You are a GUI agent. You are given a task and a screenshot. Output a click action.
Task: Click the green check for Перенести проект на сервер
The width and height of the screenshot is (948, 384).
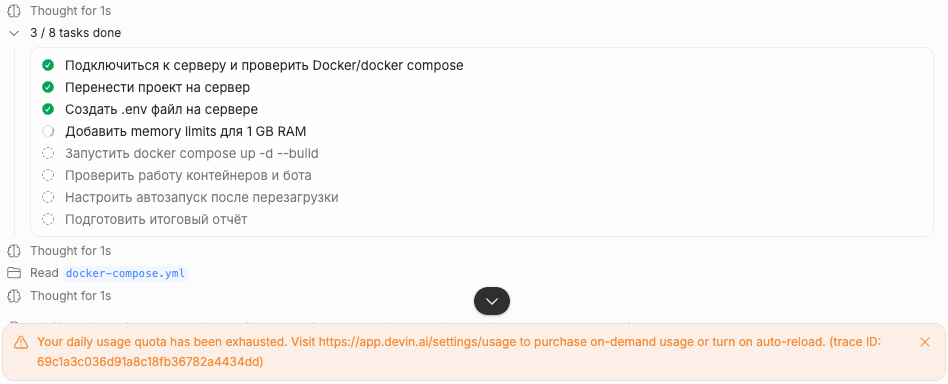[x=48, y=88]
